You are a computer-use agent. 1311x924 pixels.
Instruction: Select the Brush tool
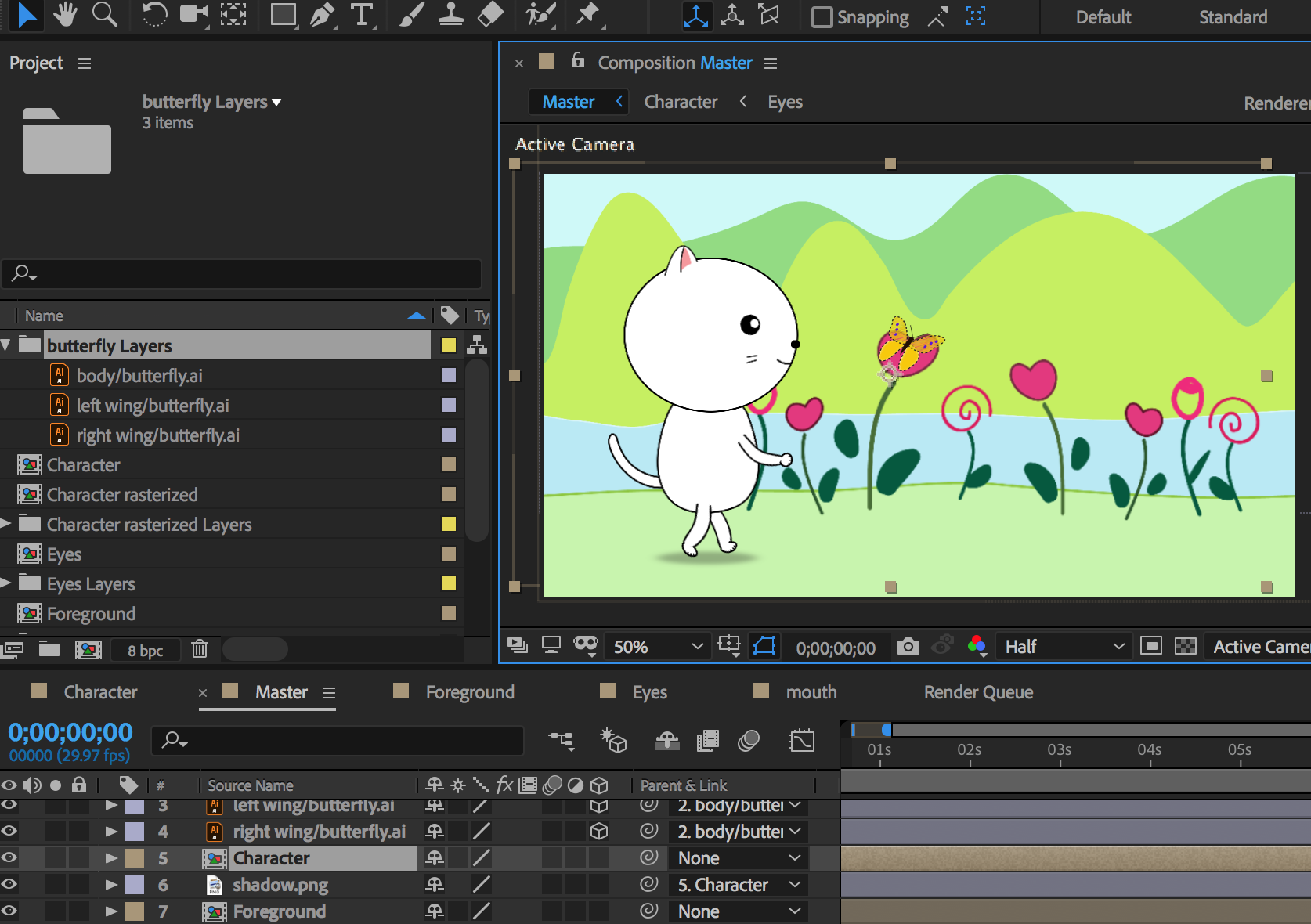(x=411, y=14)
